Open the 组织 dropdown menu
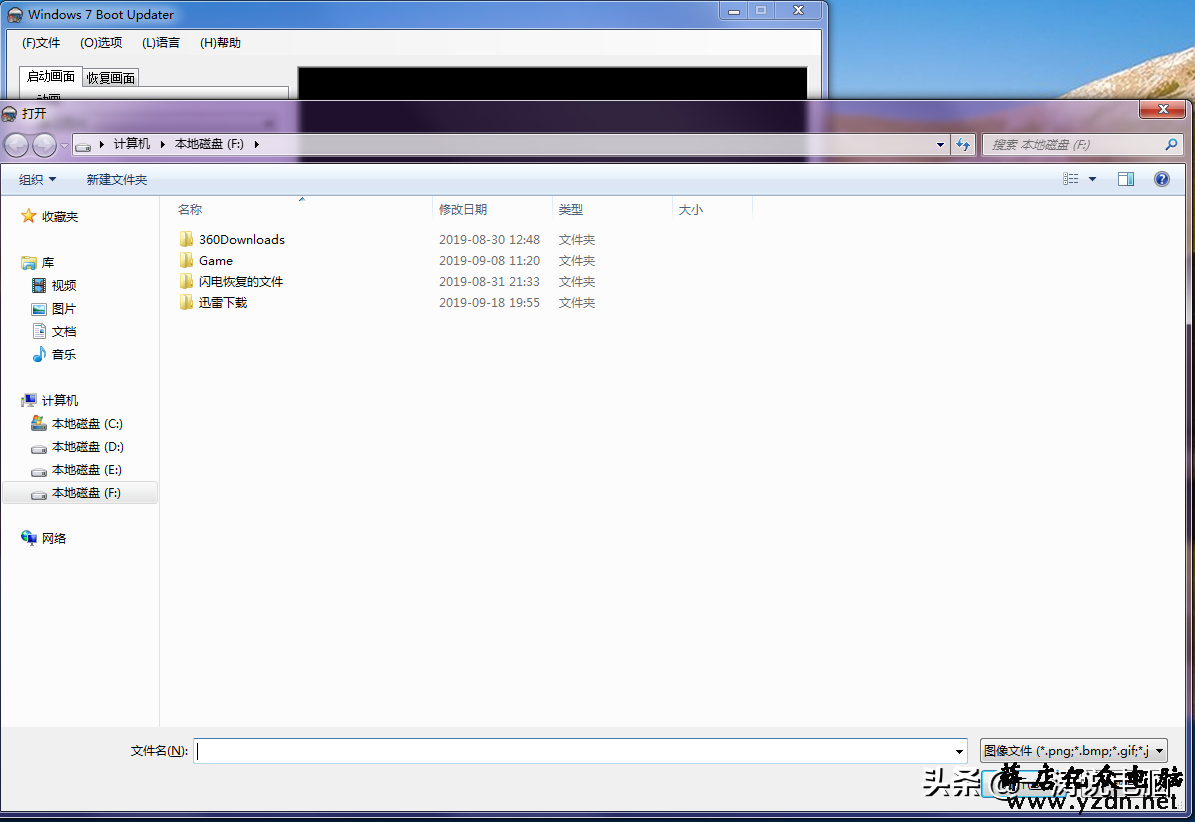 [x=37, y=180]
